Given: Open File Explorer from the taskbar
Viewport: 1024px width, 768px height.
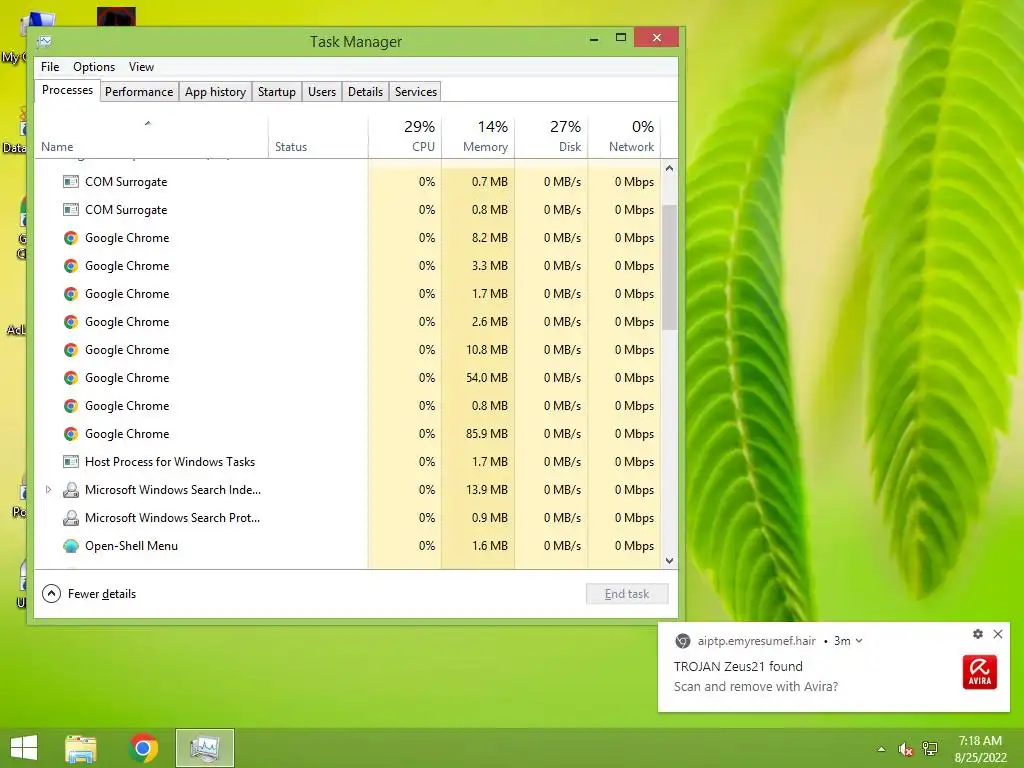Looking at the screenshot, I should tap(81, 748).
